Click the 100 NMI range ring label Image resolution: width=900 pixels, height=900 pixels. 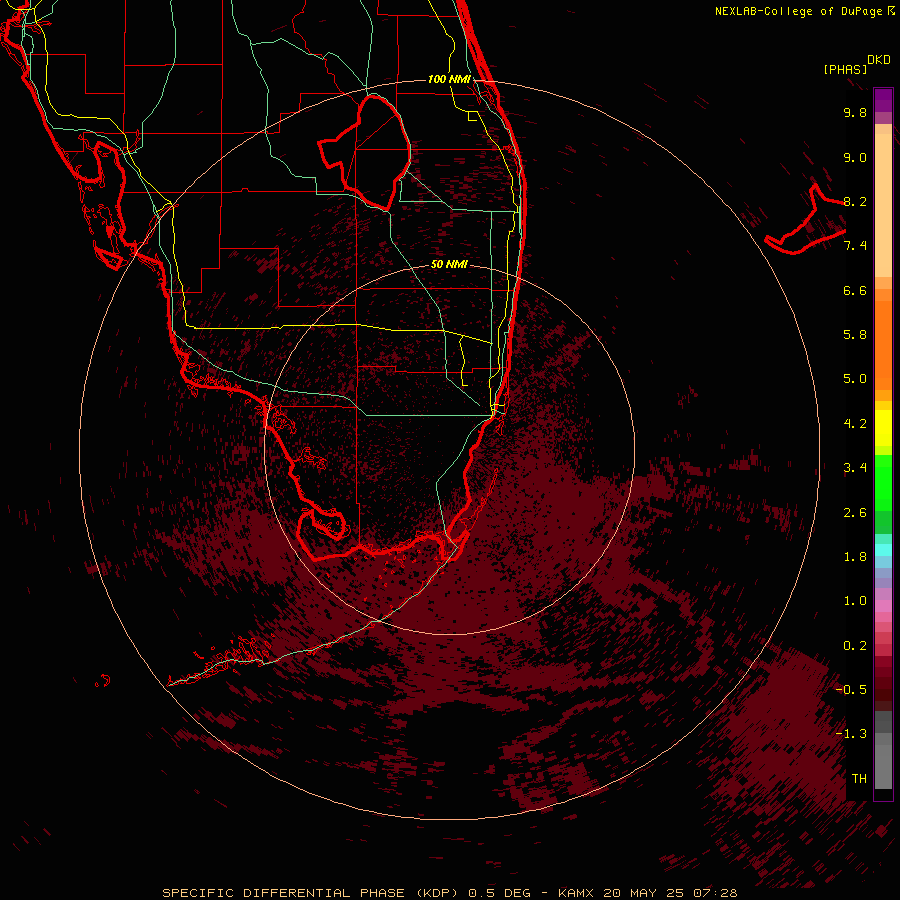449,79
